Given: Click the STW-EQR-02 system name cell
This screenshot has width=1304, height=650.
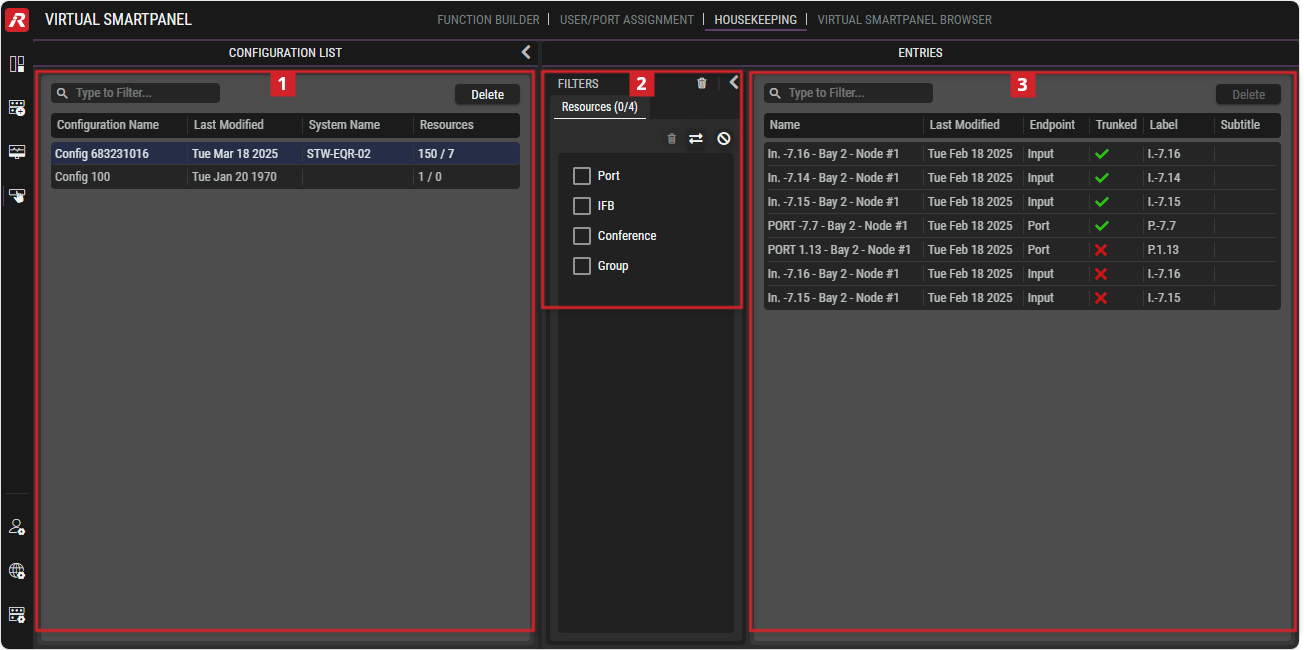Looking at the screenshot, I should (339, 154).
